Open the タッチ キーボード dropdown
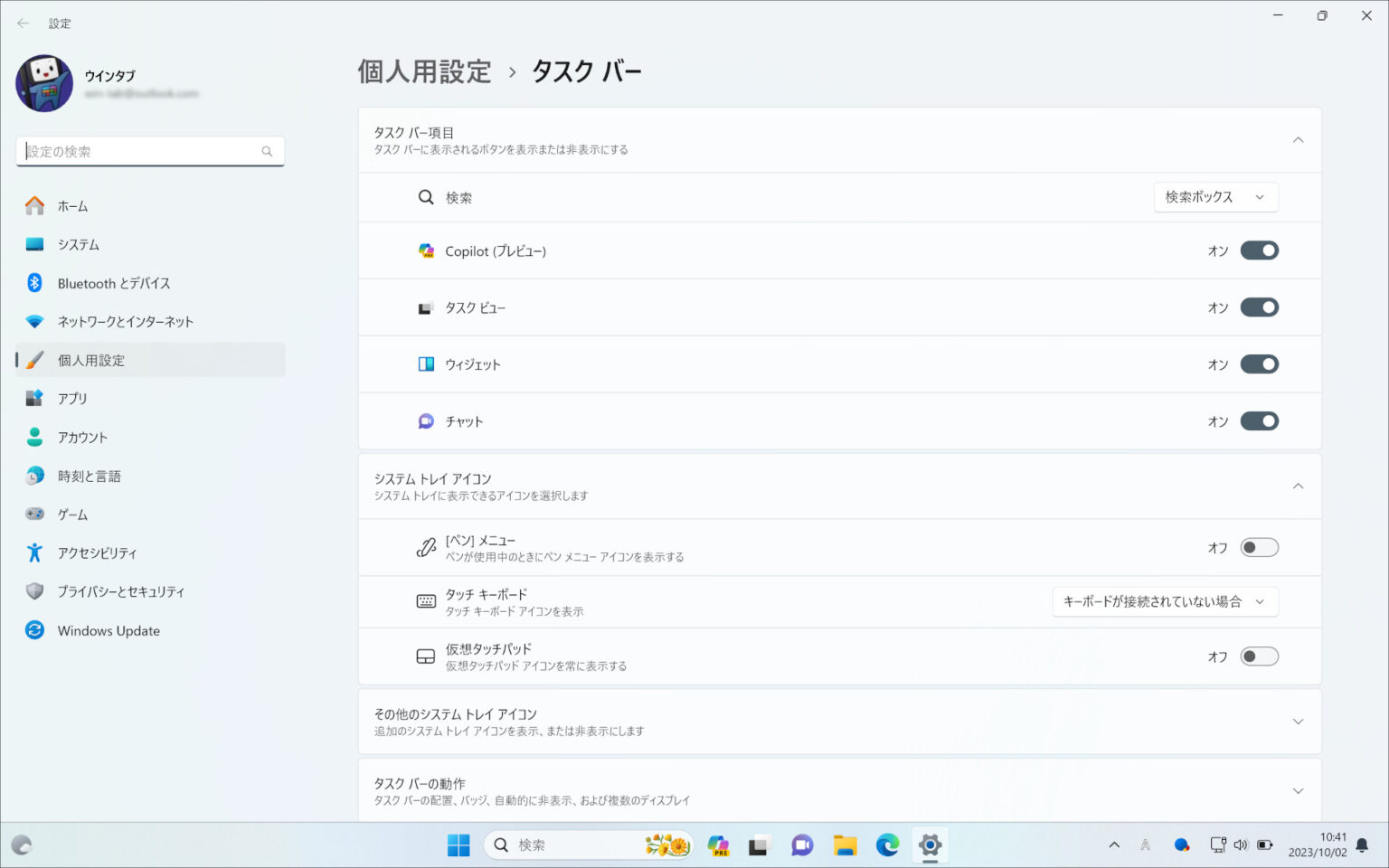 click(x=1165, y=602)
